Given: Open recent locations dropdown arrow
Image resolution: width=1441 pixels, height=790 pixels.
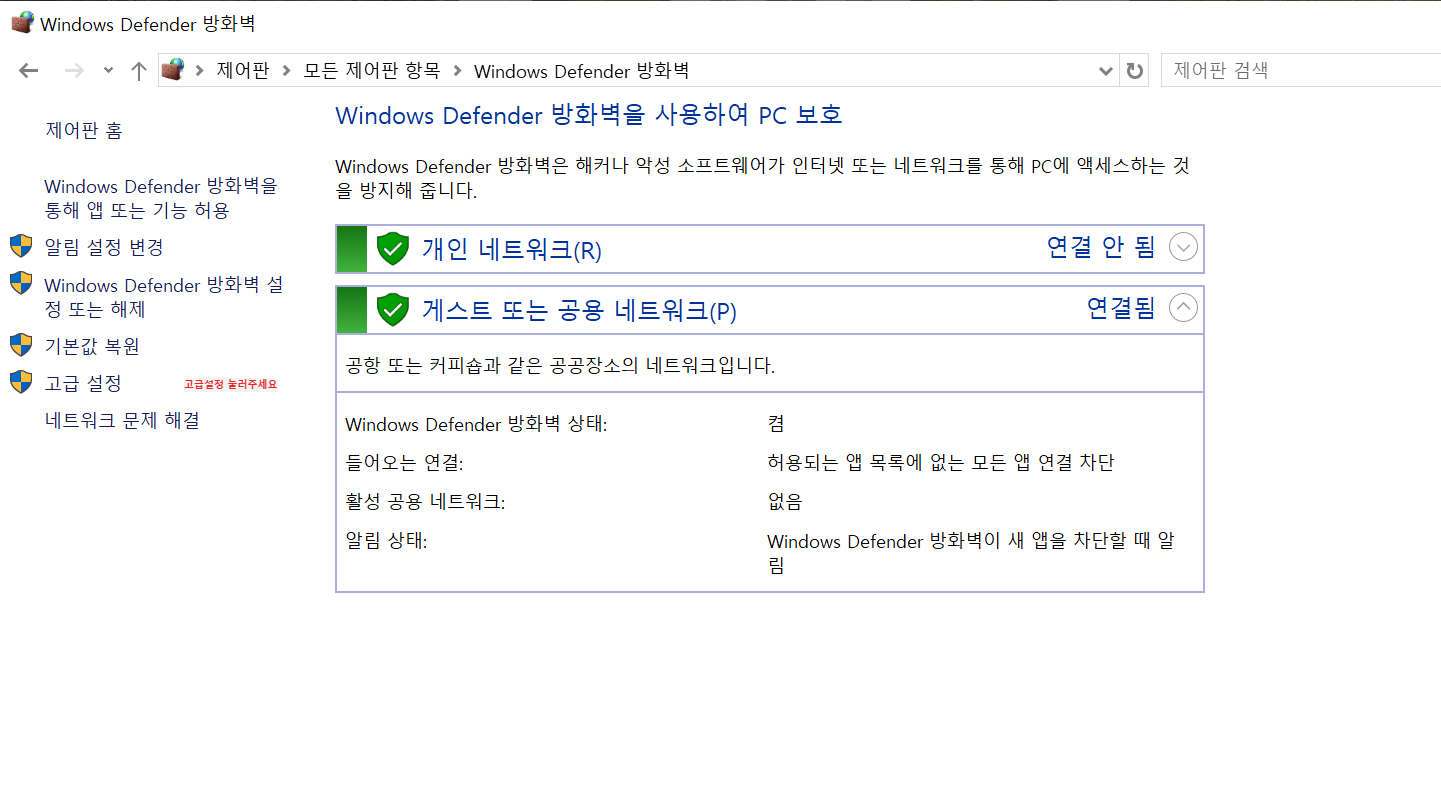Looking at the screenshot, I should [x=108, y=71].
